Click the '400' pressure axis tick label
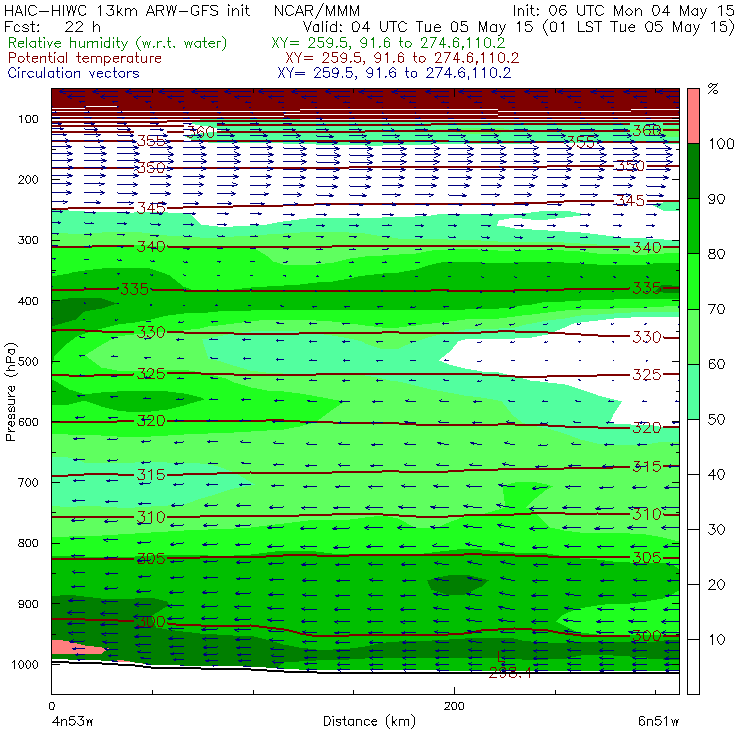740x740 pixels. click(28, 301)
